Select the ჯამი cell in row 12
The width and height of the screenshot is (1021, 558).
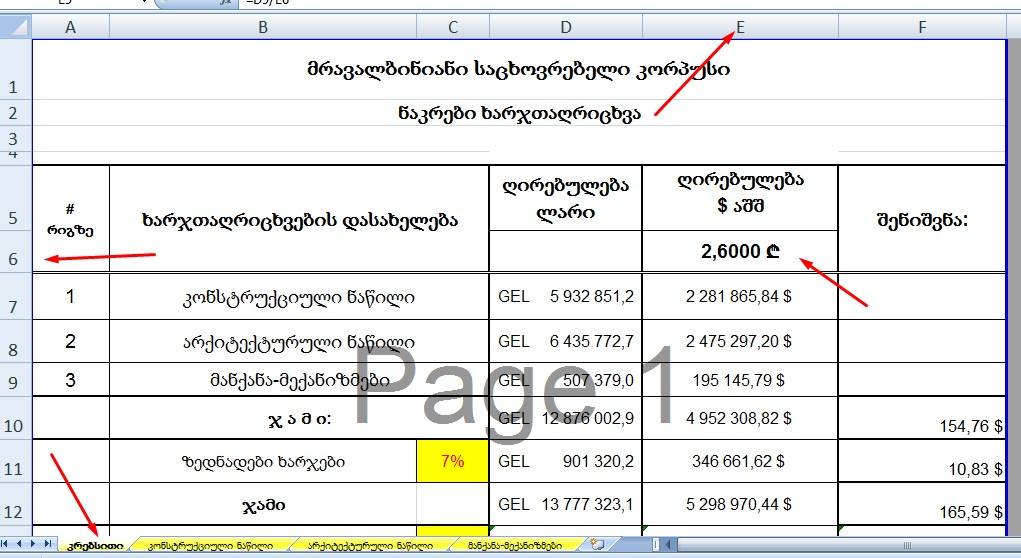(263, 504)
